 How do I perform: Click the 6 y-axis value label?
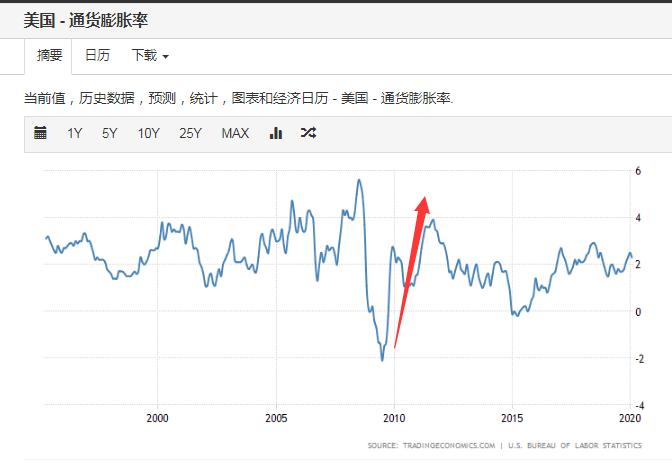[x=638, y=171]
